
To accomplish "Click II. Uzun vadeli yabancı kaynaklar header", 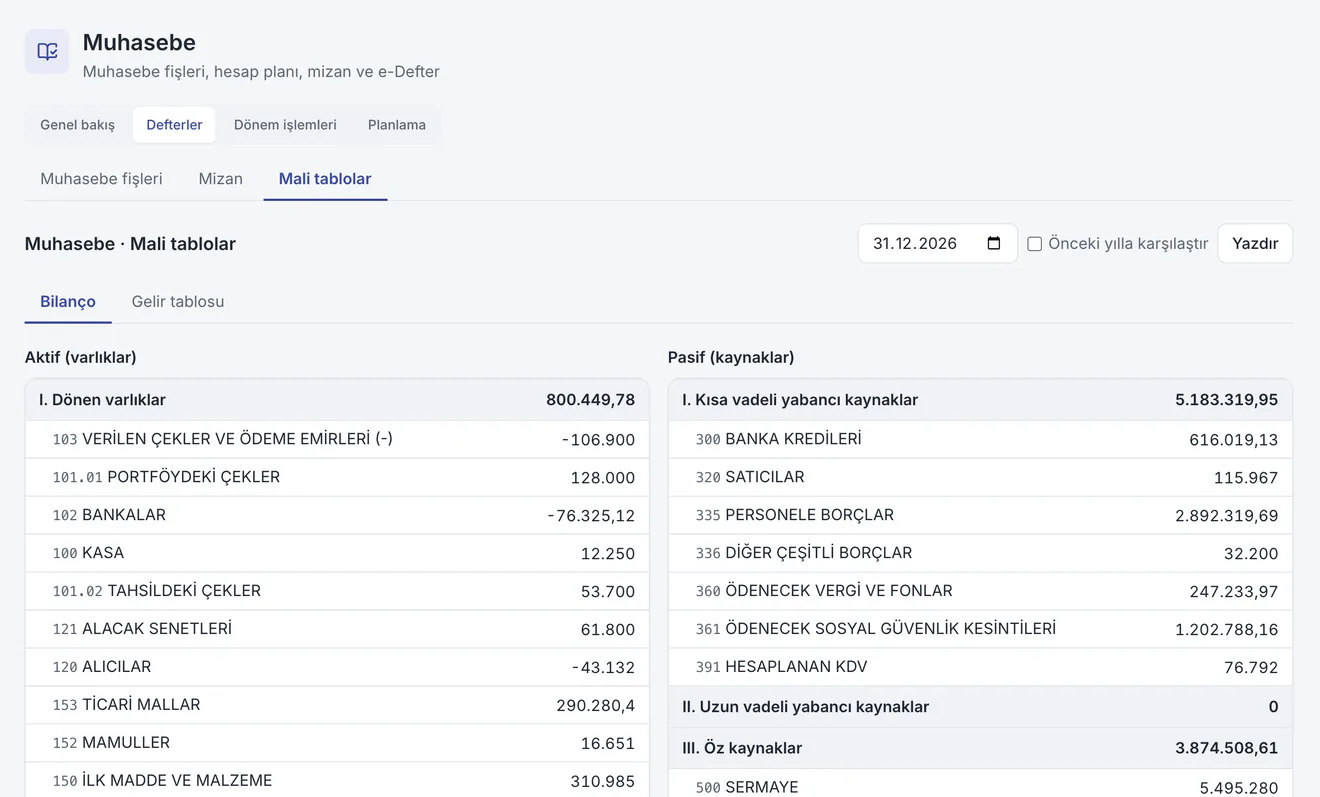I will pyautogui.click(x=980, y=707).
